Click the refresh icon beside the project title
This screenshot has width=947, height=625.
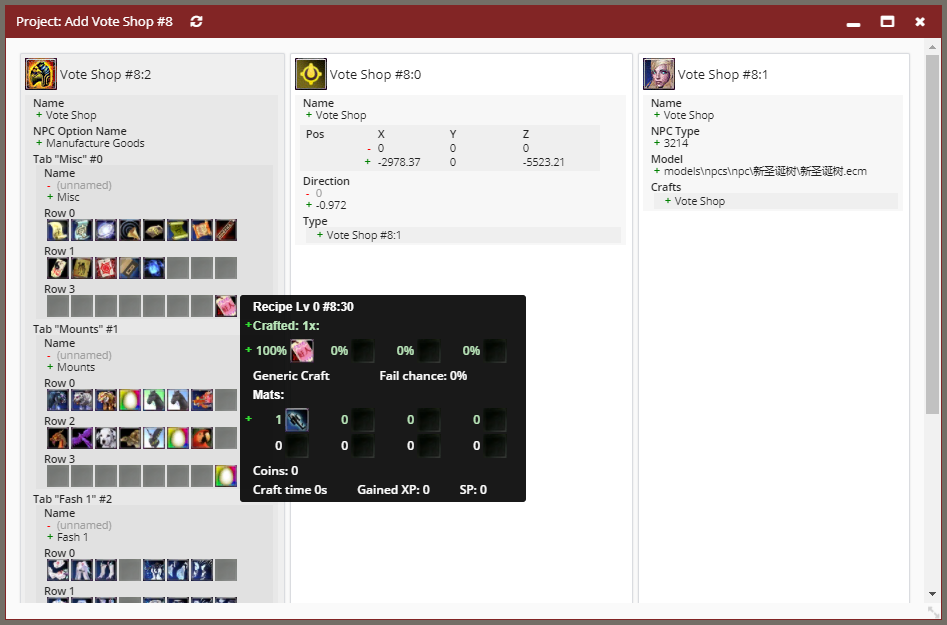tap(196, 21)
